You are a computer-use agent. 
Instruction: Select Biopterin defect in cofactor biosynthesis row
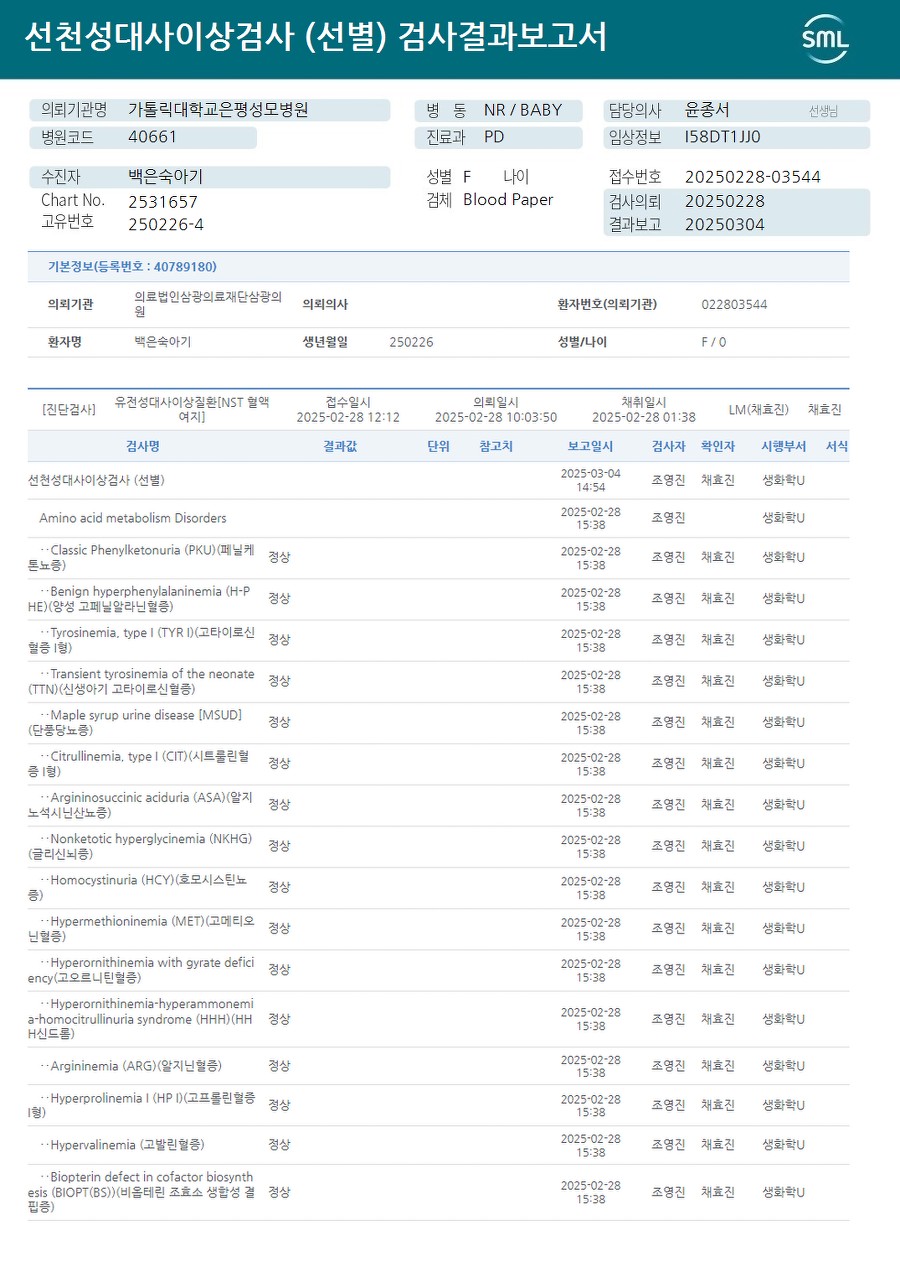[x=439, y=1192]
